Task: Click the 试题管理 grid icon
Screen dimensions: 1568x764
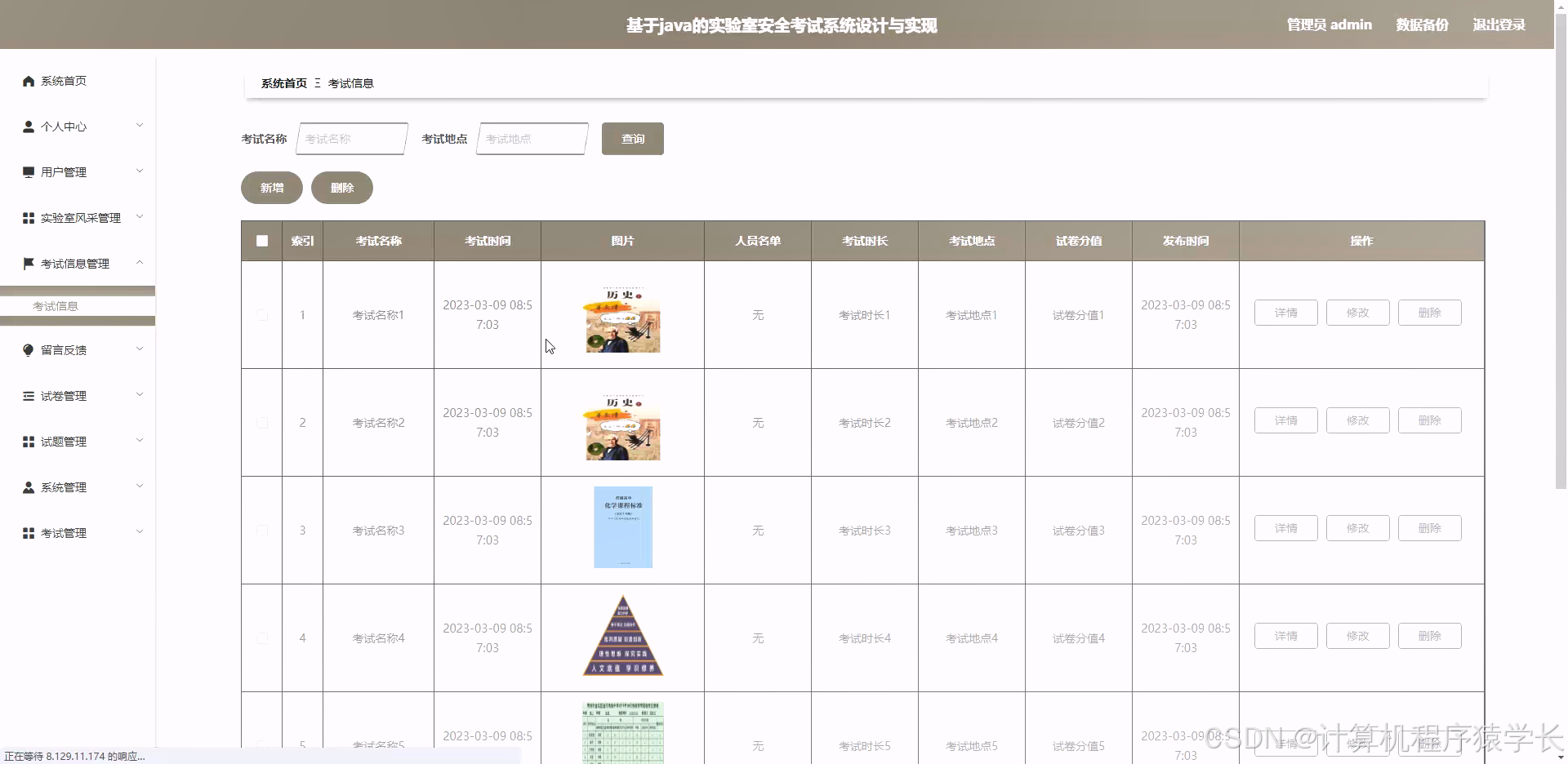Action: pos(28,441)
